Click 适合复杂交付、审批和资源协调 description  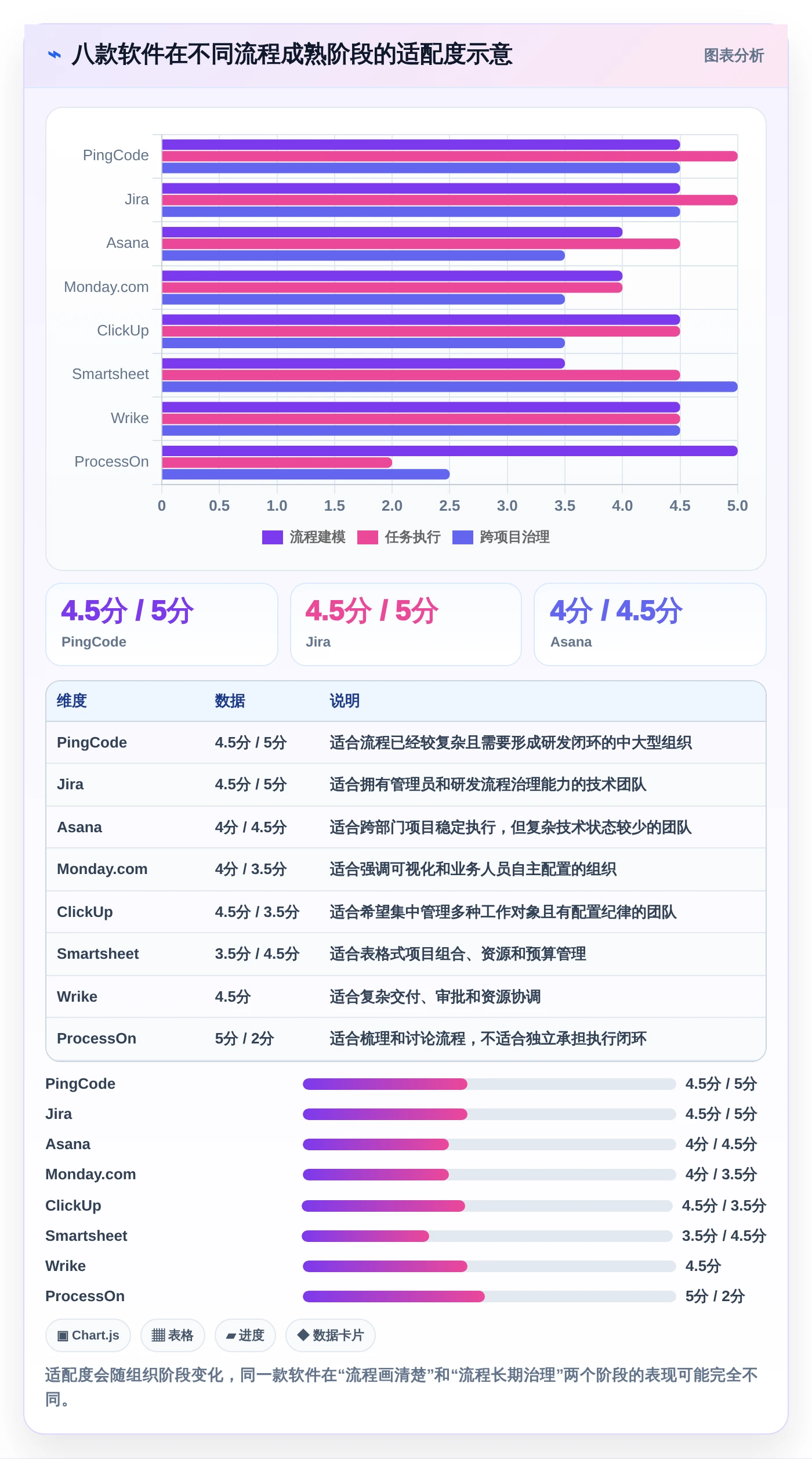(x=435, y=997)
